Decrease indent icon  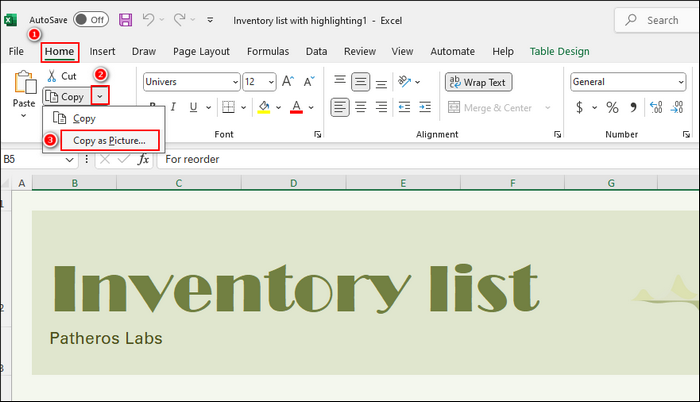click(404, 107)
